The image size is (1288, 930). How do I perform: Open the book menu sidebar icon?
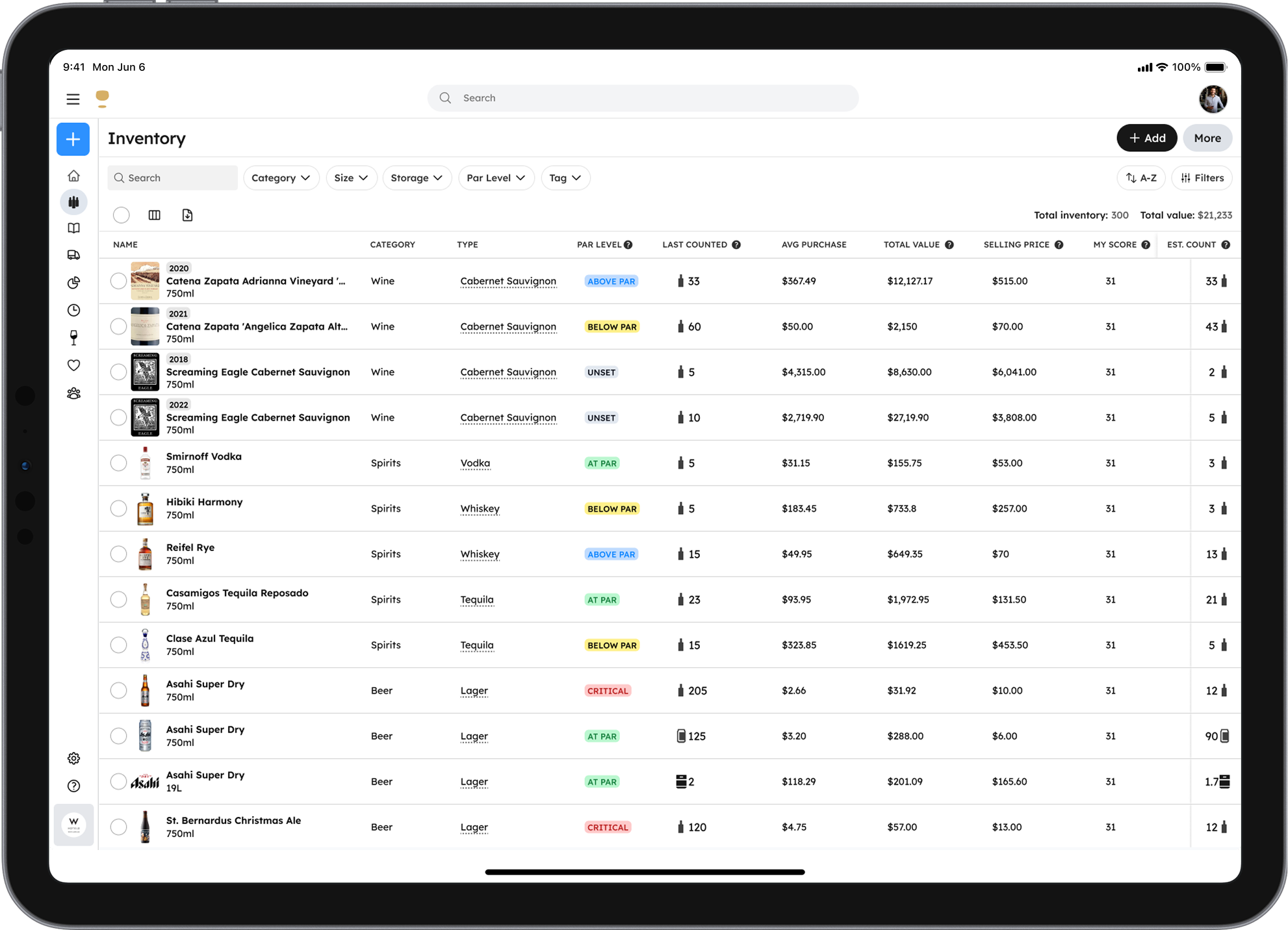pos(74,228)
